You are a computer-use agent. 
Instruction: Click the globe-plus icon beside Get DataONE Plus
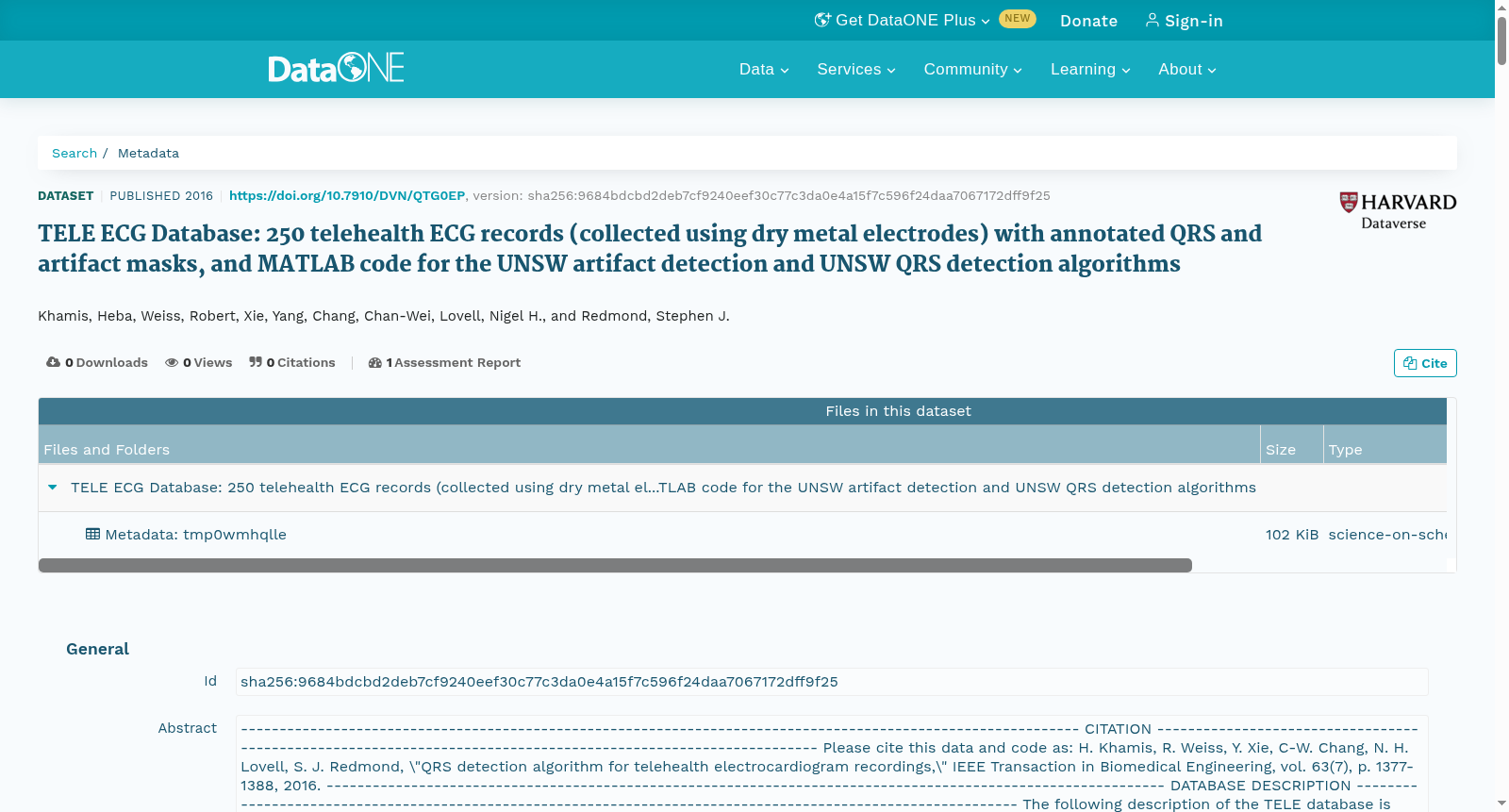(x=822, y=20)
